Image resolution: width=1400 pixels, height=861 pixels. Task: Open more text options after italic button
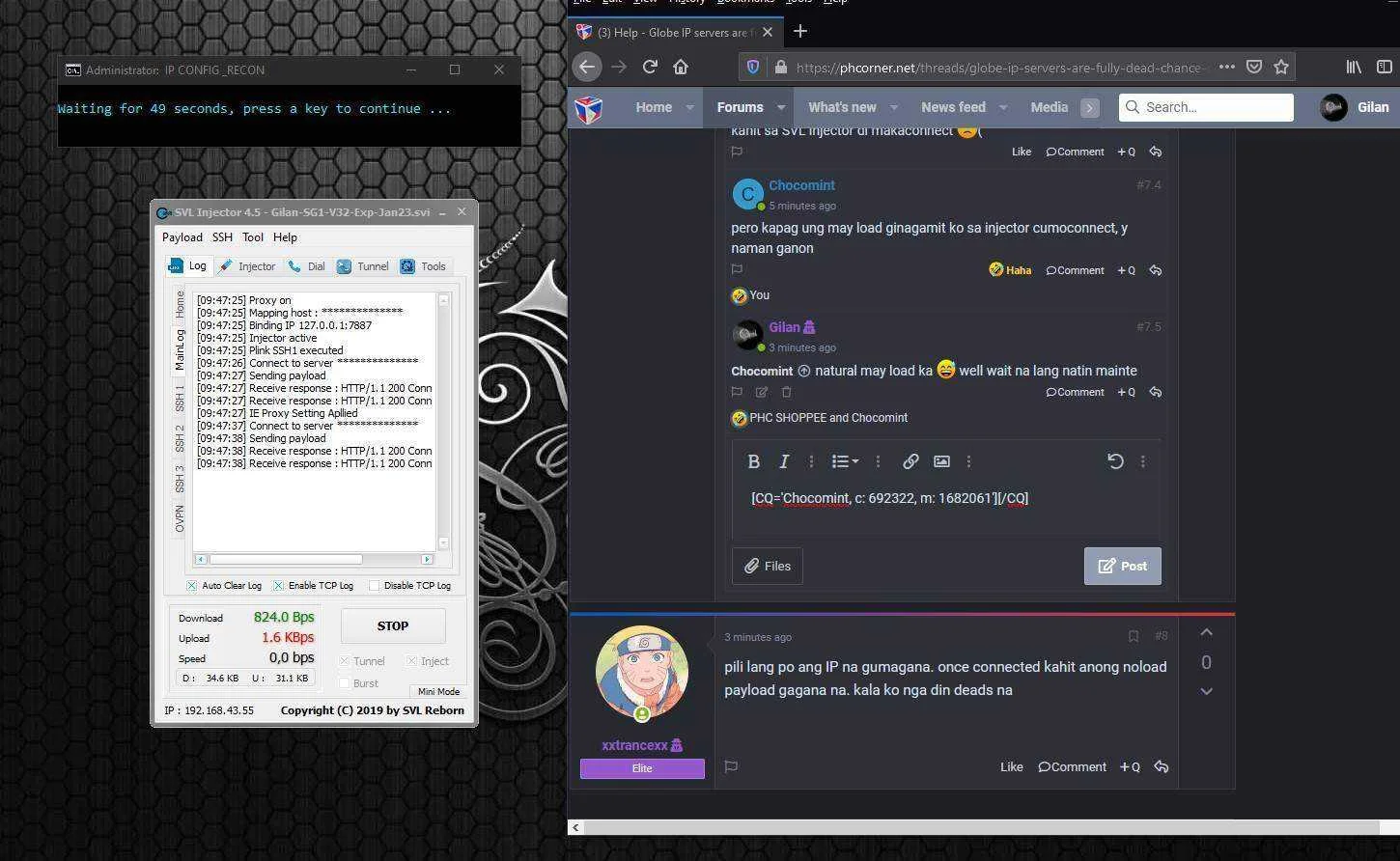[x=811, y=461]
